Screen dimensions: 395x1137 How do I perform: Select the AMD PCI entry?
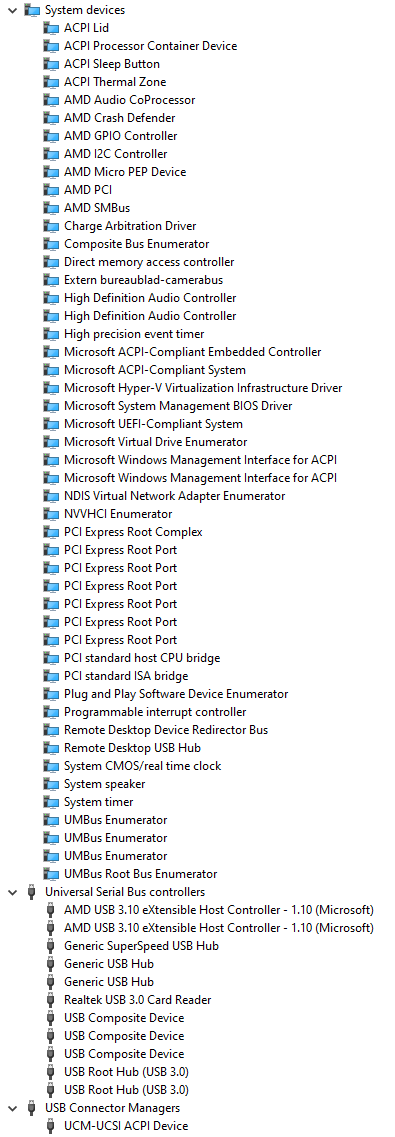coord(88,190)
